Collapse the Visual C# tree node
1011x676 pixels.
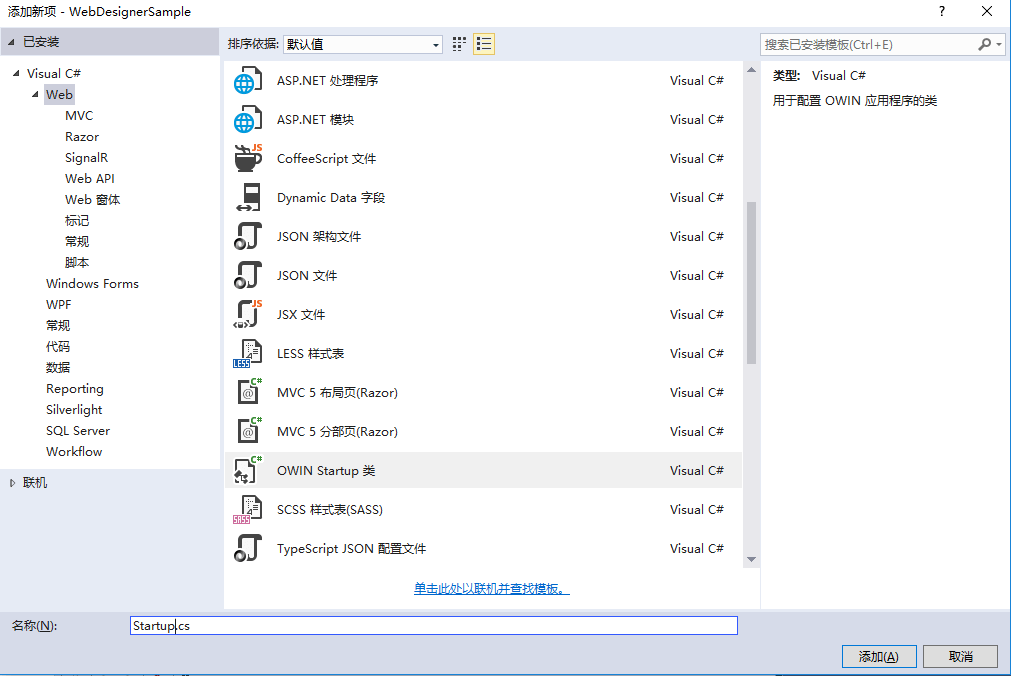coord(16,74)
